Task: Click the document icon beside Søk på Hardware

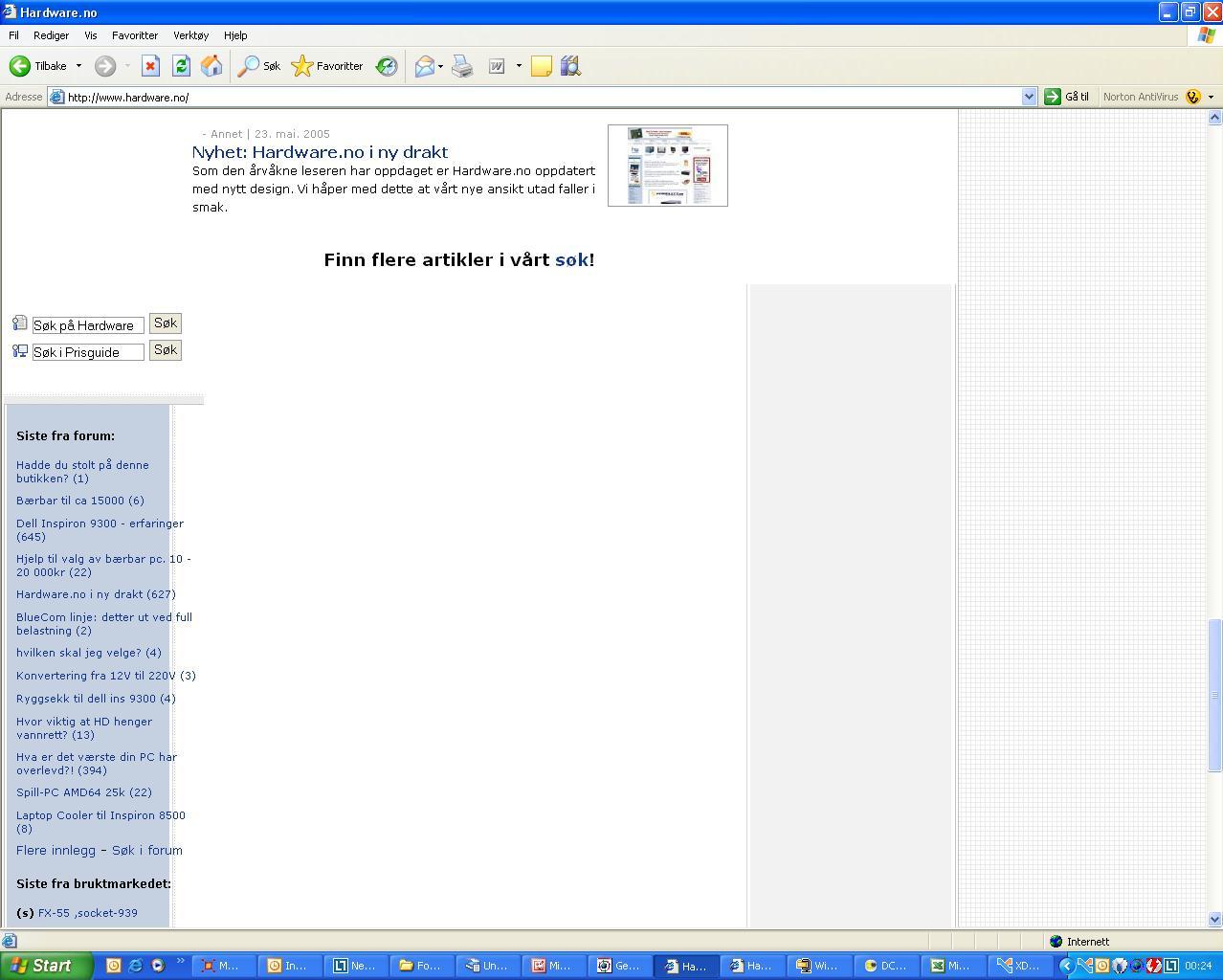Action: click(19, 323)
